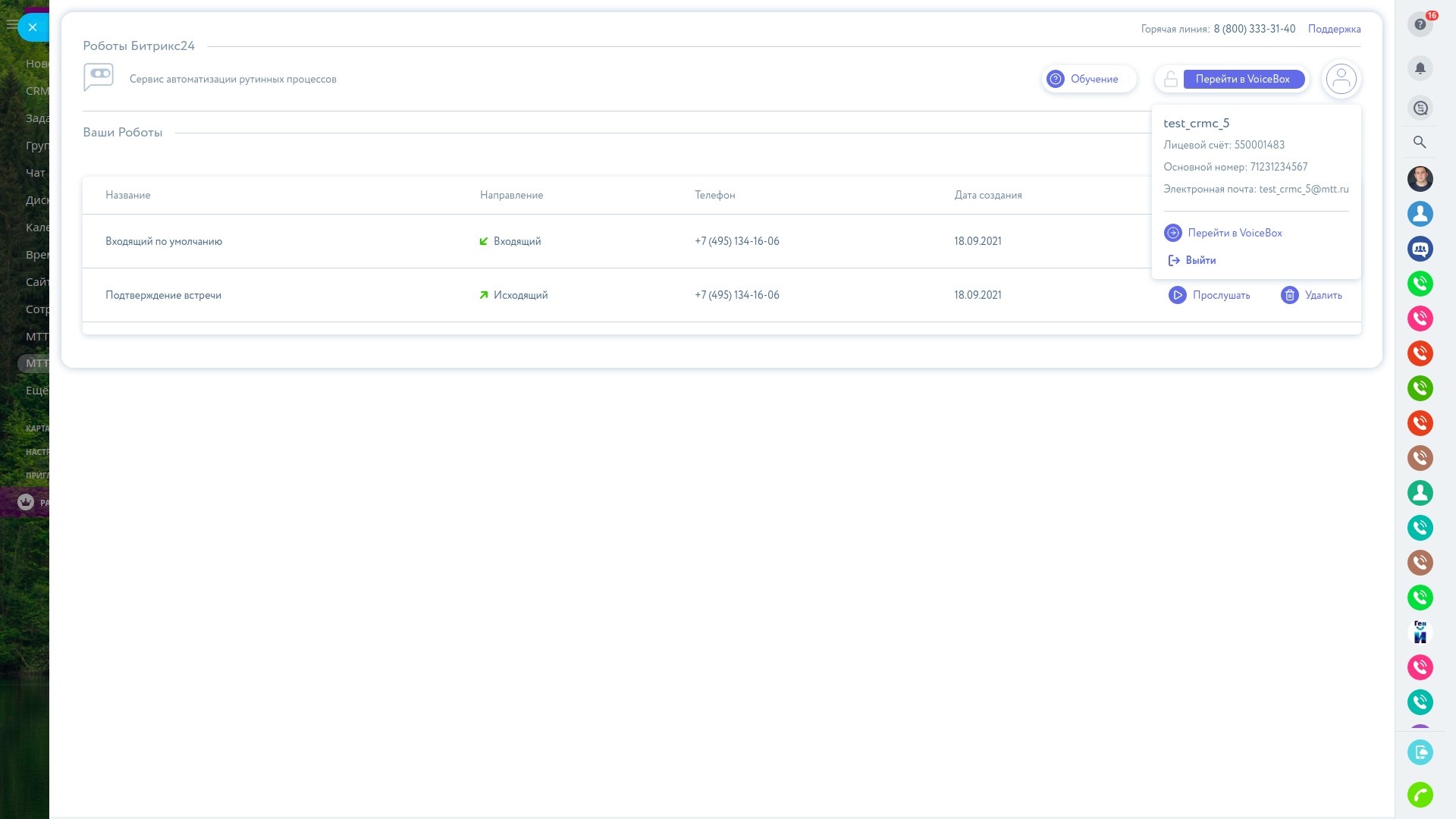Click the Обучение button
The image size is (1456, 819).
[x=1087, y=79]
